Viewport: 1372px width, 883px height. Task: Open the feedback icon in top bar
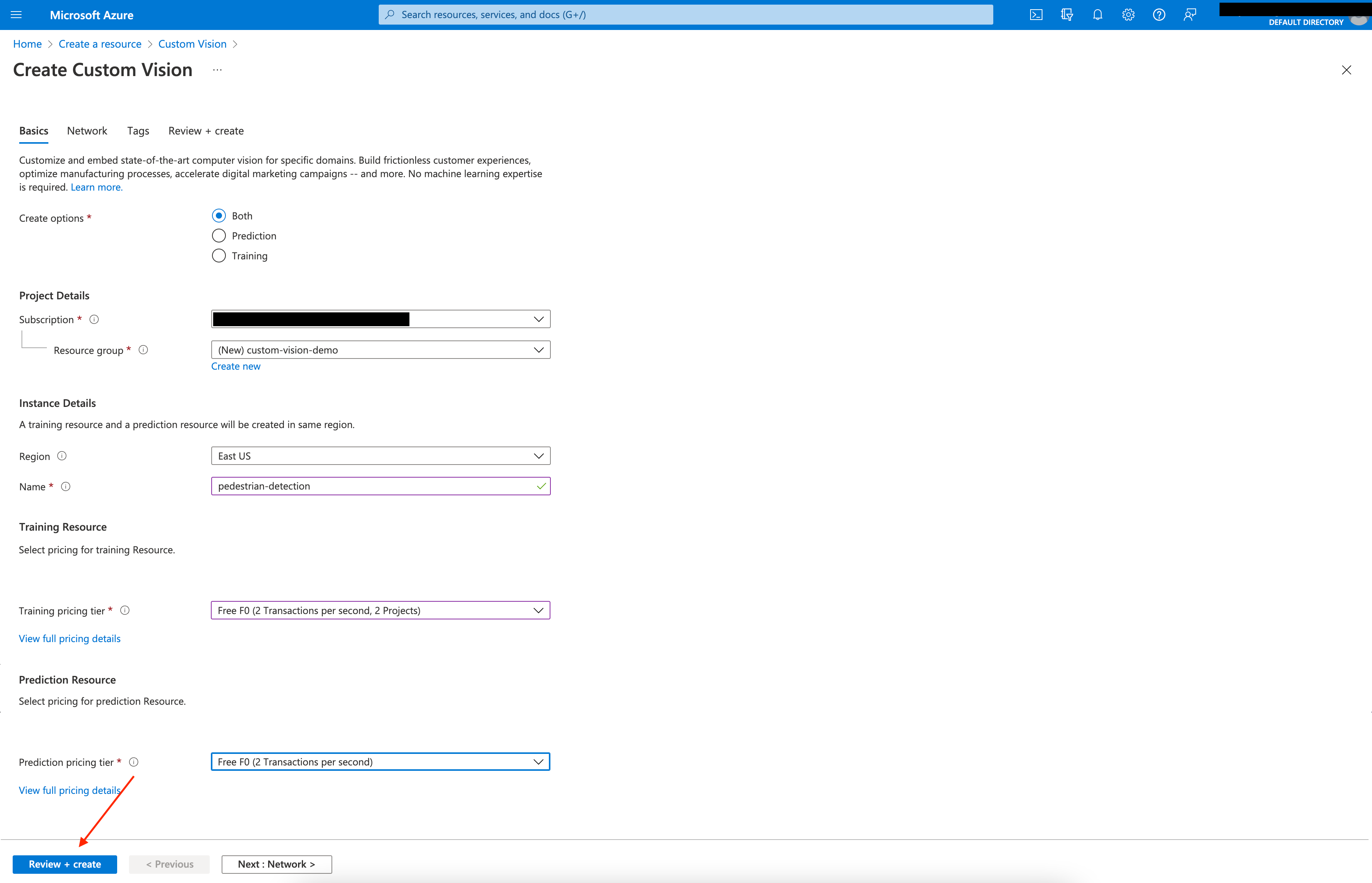(1190, 15)
